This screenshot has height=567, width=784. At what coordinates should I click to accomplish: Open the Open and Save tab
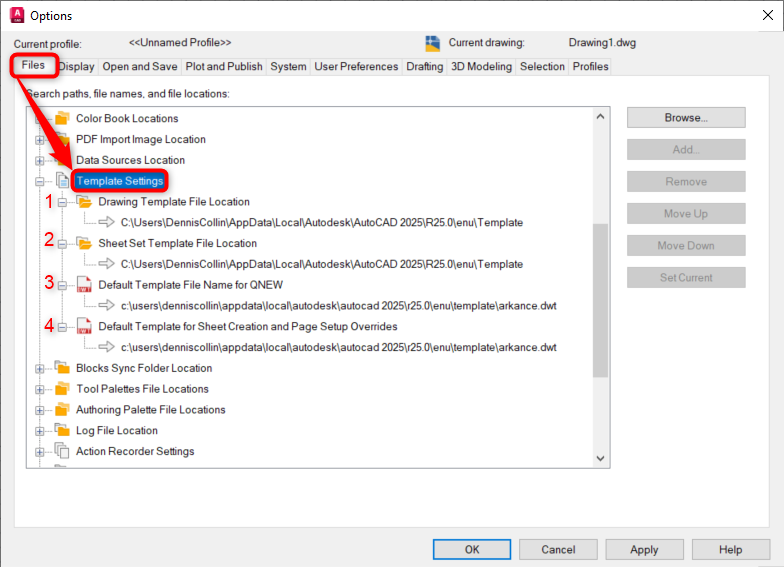(140, 66)
